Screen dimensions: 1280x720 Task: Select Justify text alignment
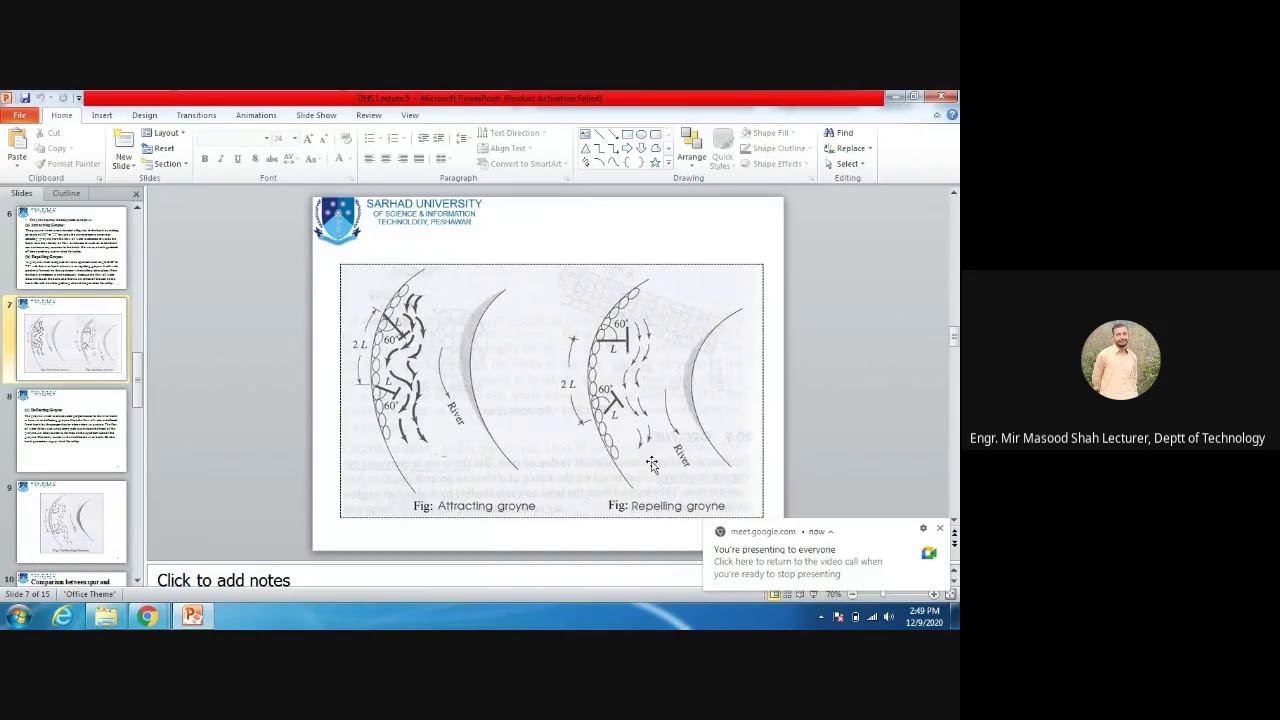pos(418,159)
